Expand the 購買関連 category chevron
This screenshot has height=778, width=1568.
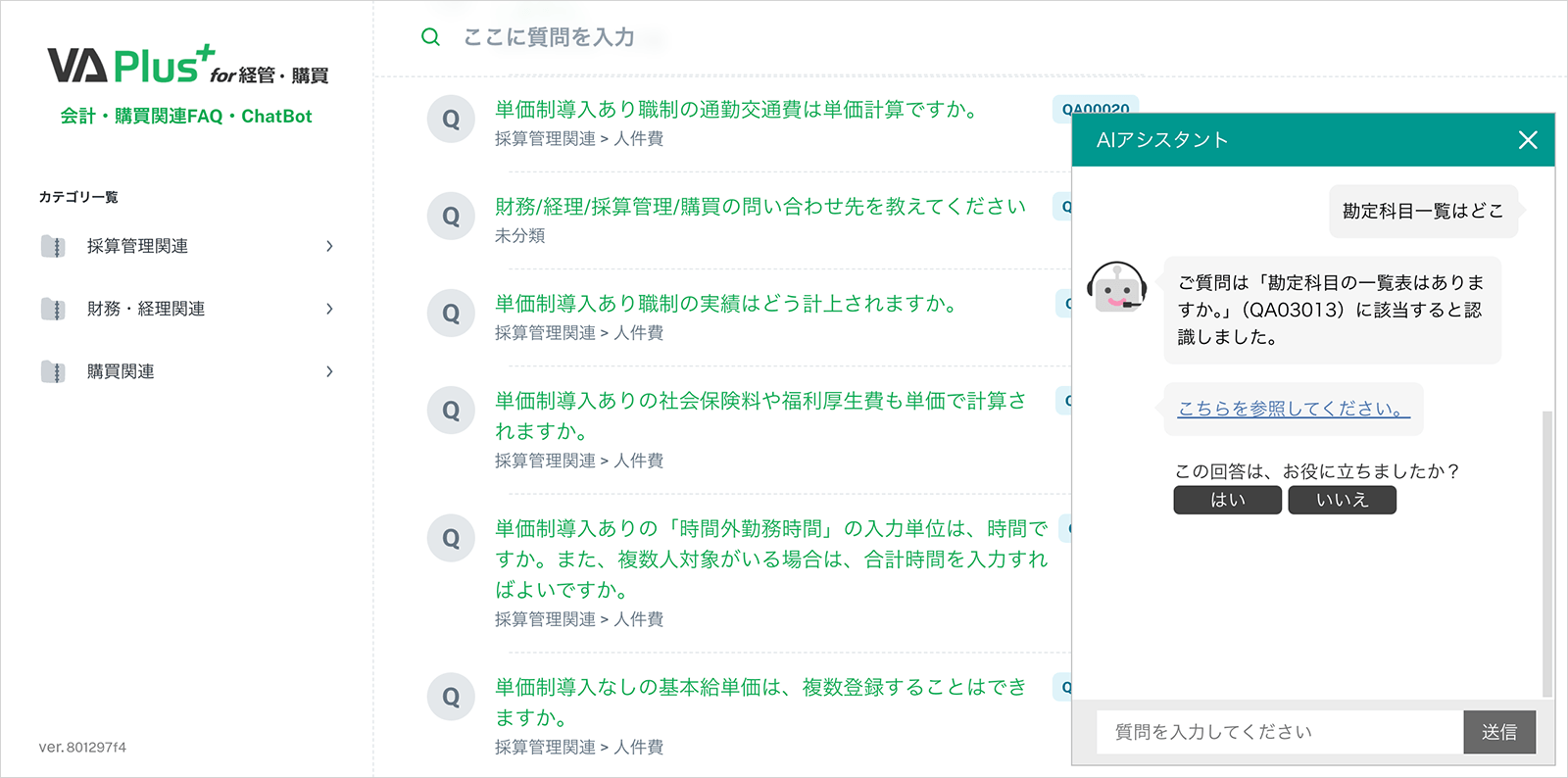pos(329,371)
